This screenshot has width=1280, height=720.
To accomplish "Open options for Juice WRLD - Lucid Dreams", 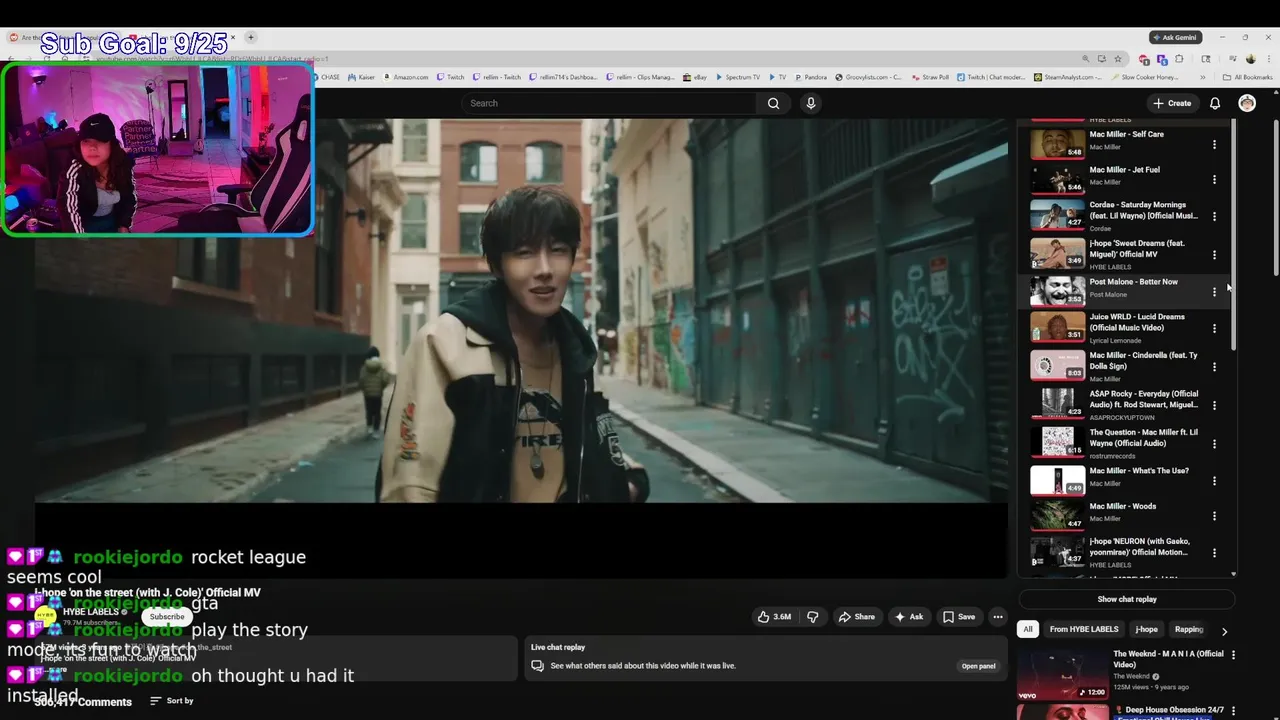I will click(1214, 328).
